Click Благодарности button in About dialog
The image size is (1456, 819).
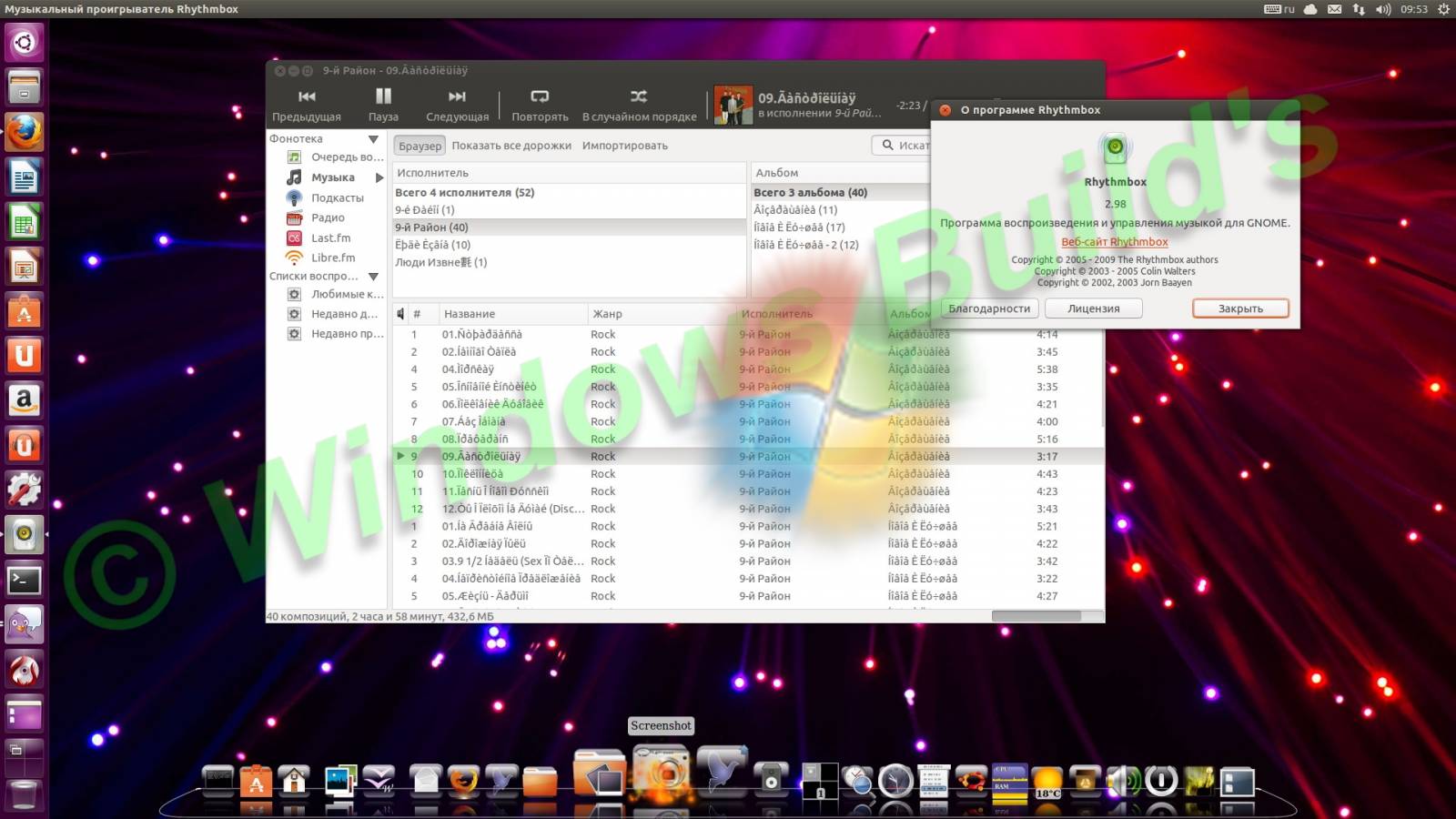[989, 308]
